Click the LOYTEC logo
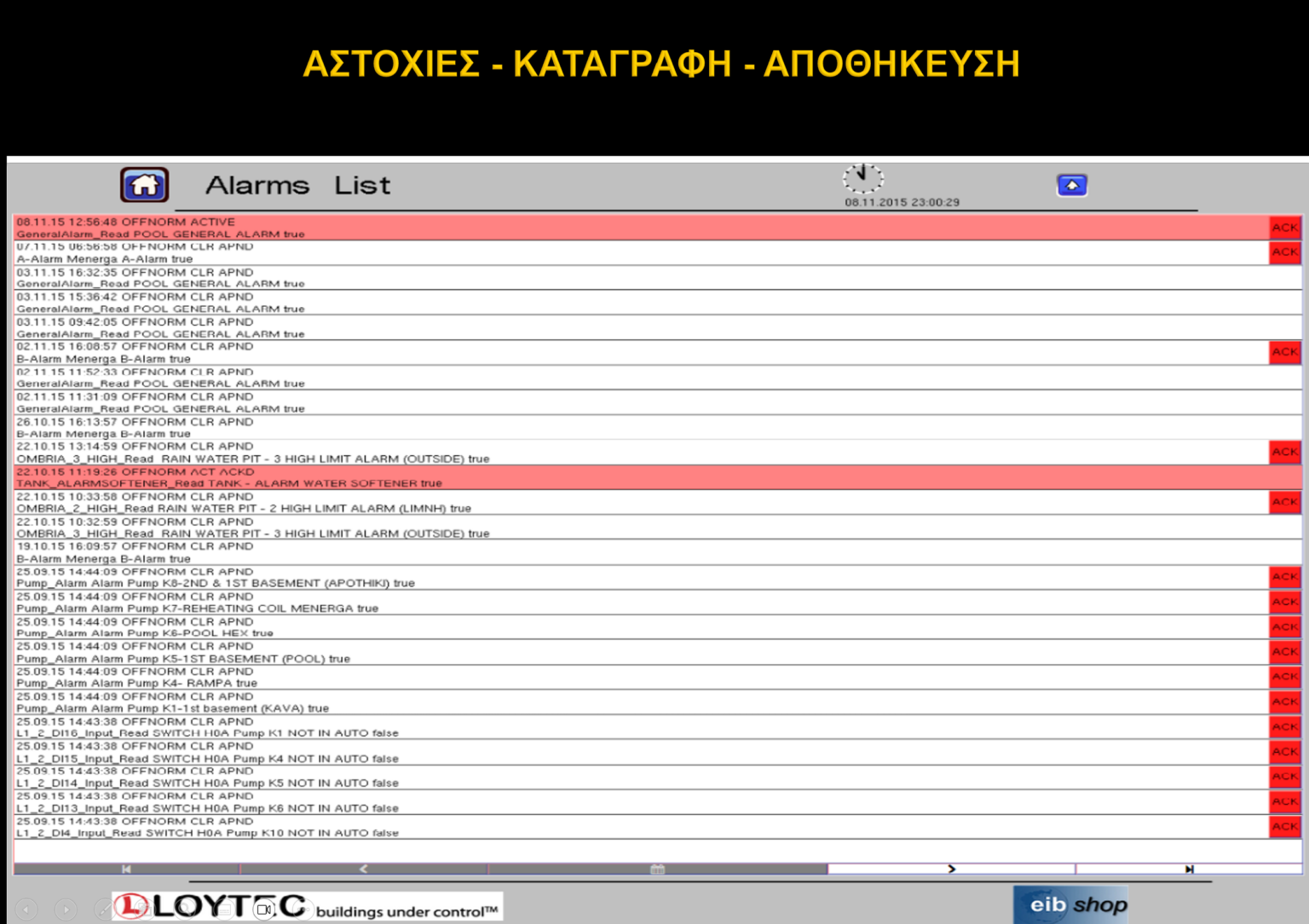 tap(307, 906)
